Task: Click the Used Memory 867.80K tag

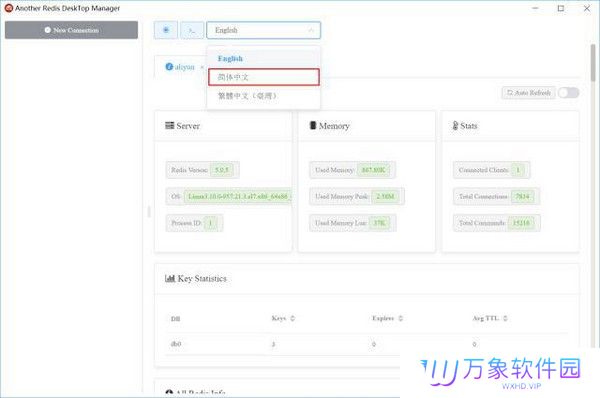Action: click(352, 170)
